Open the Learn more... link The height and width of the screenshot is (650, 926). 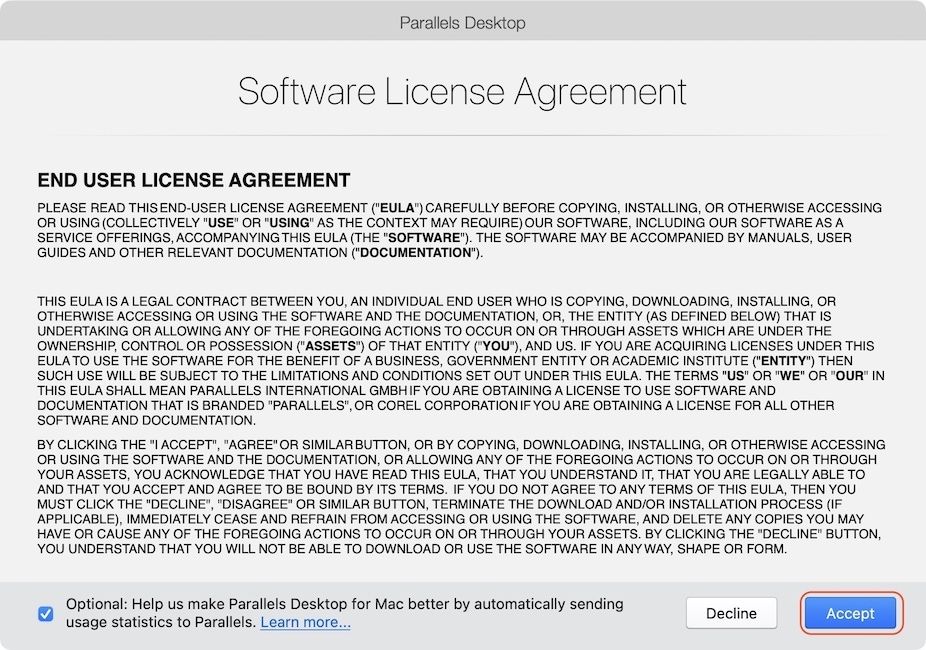[305, 622]
